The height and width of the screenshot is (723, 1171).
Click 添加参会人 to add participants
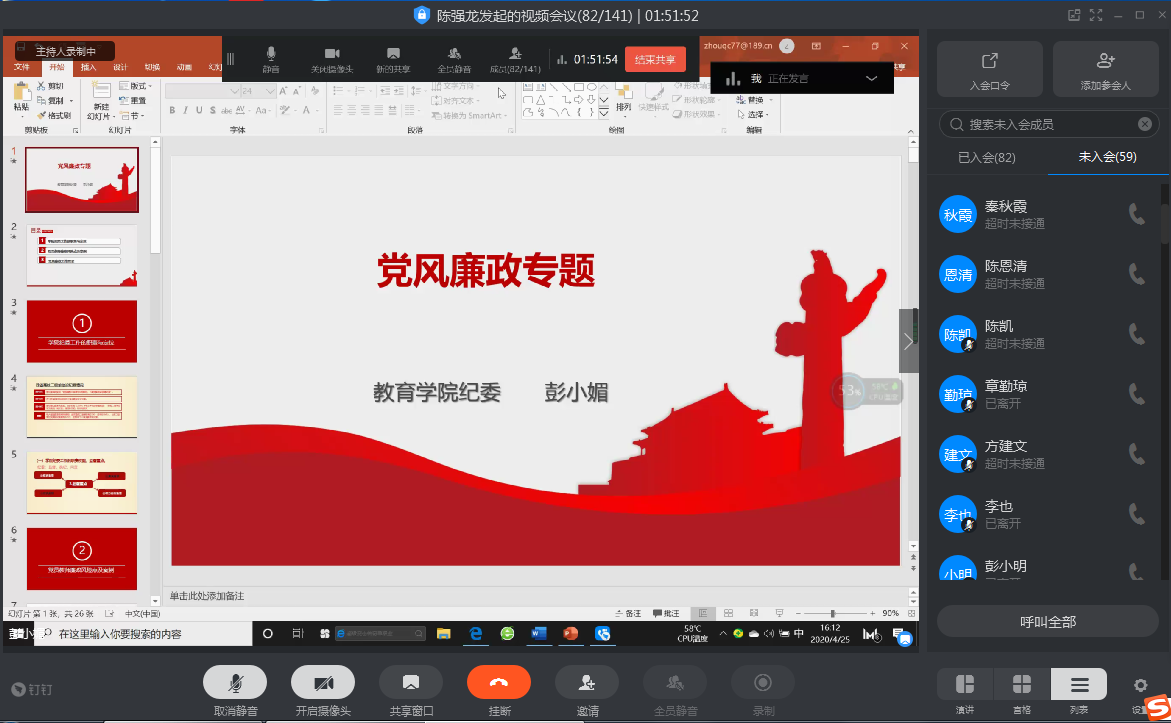coord(1105,69)
